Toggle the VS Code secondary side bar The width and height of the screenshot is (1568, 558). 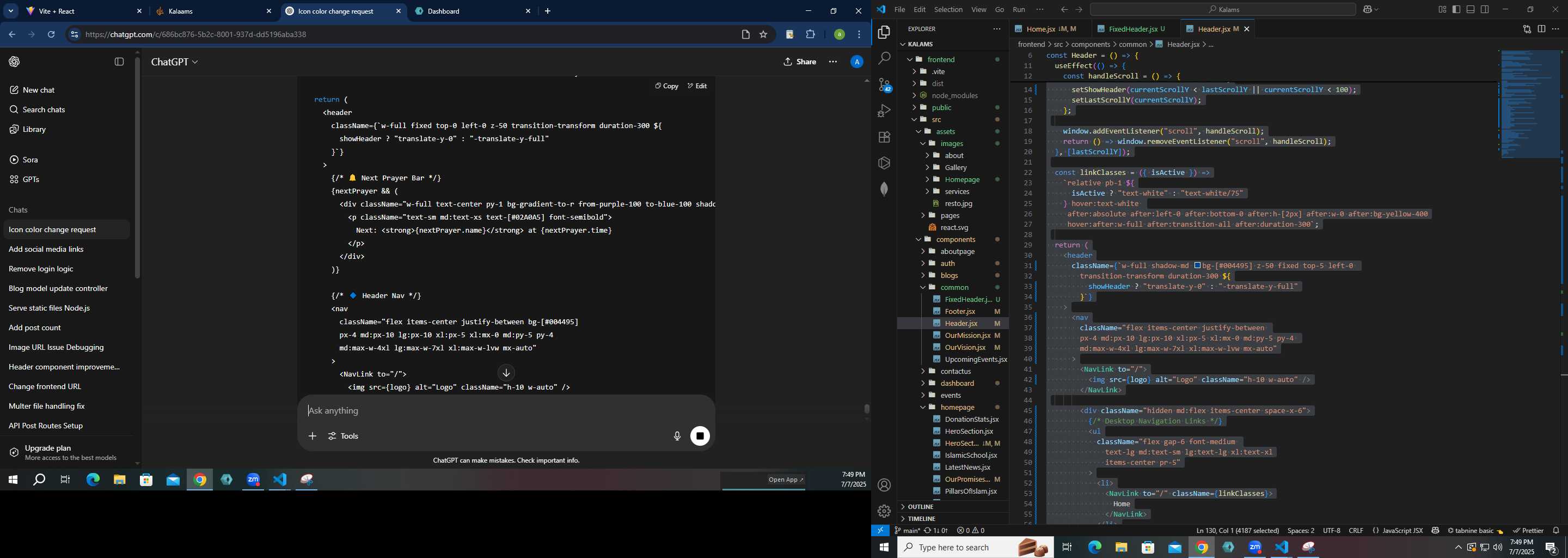(1485, 10)
